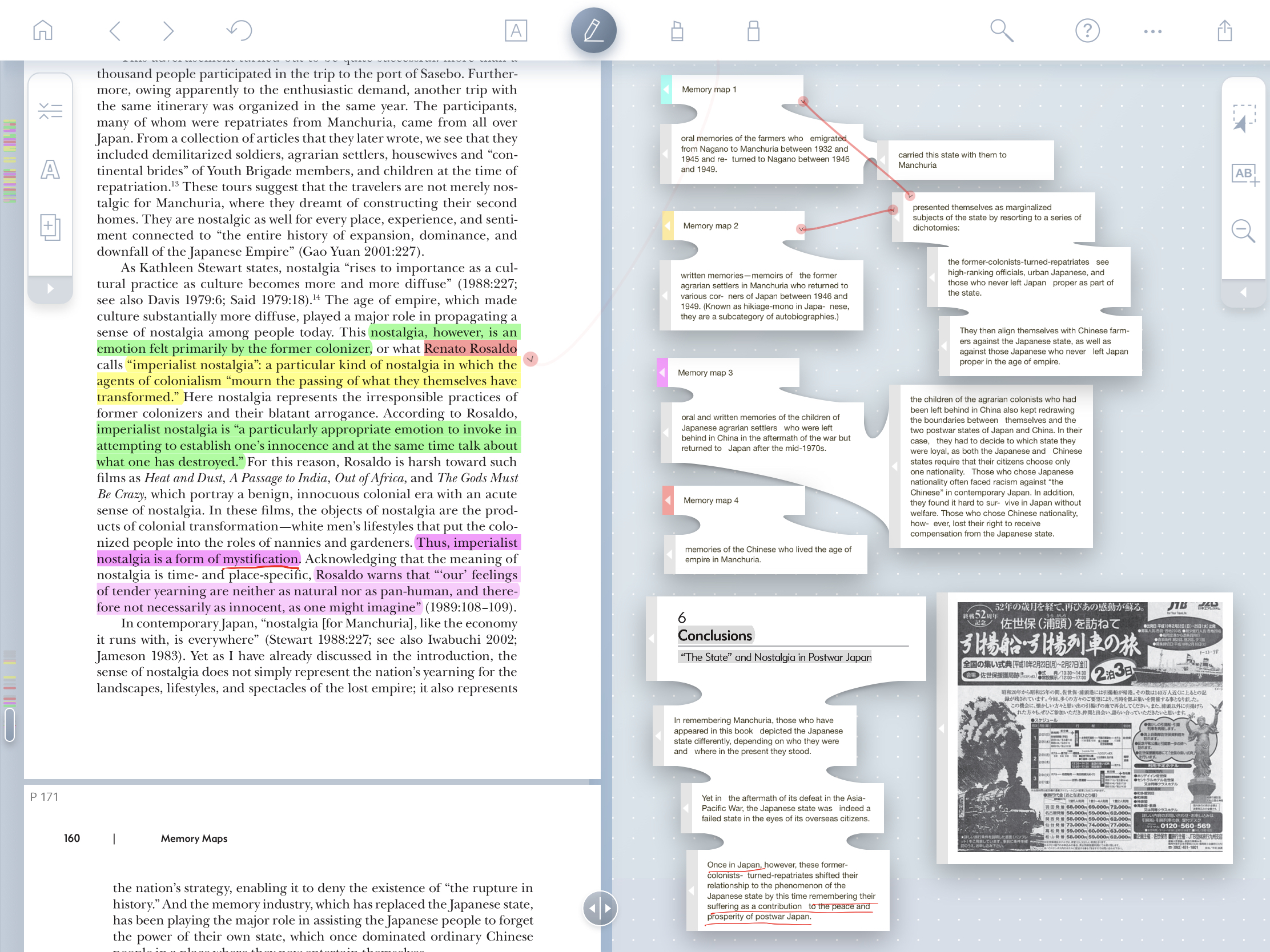Image resolution: width=1270 pixels, height=952 pixels.
Task: Choose the eraser tool in top toolbar
Action: pyautogui.click(x=753, y=31)
